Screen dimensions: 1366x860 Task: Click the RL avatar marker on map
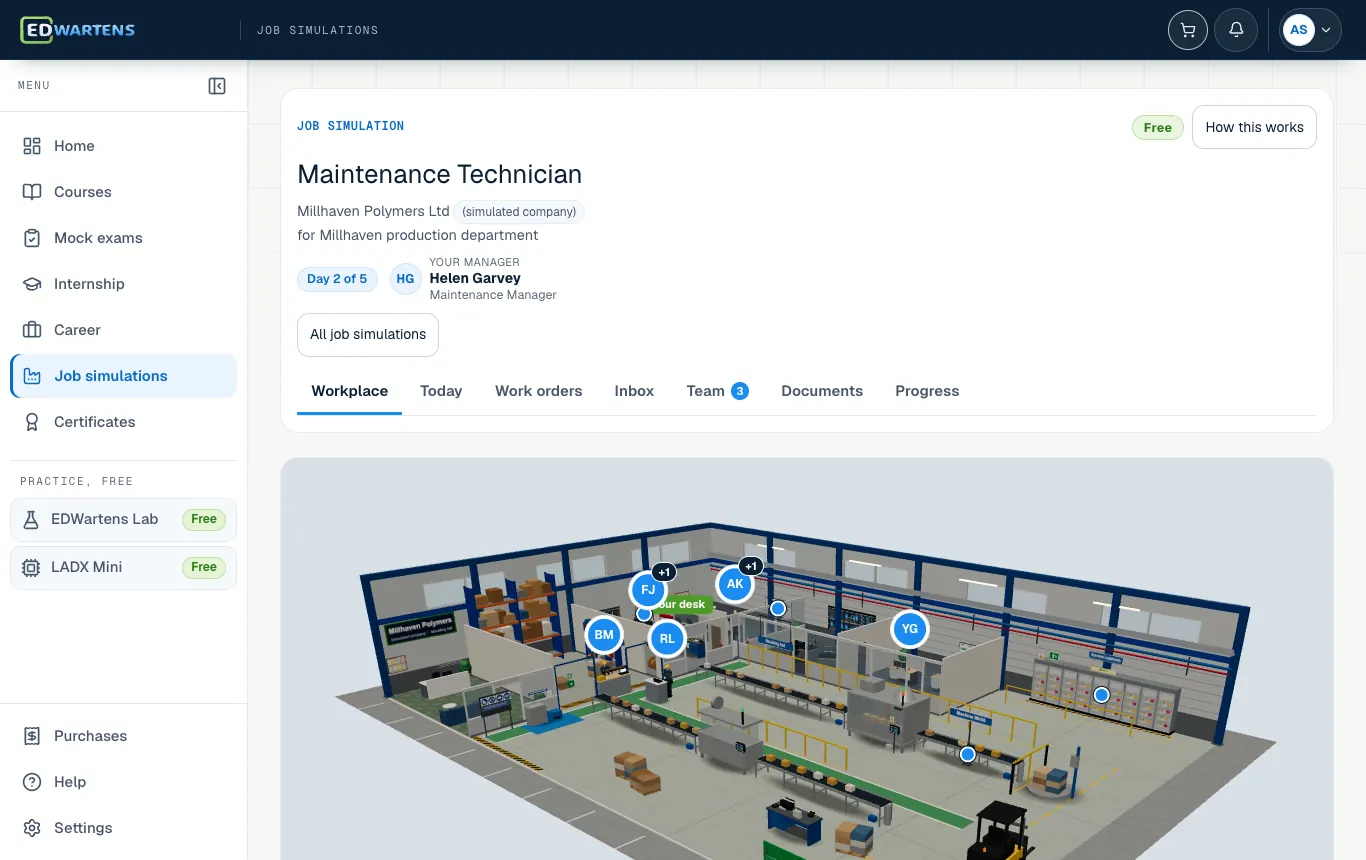(x=667, y=638)
